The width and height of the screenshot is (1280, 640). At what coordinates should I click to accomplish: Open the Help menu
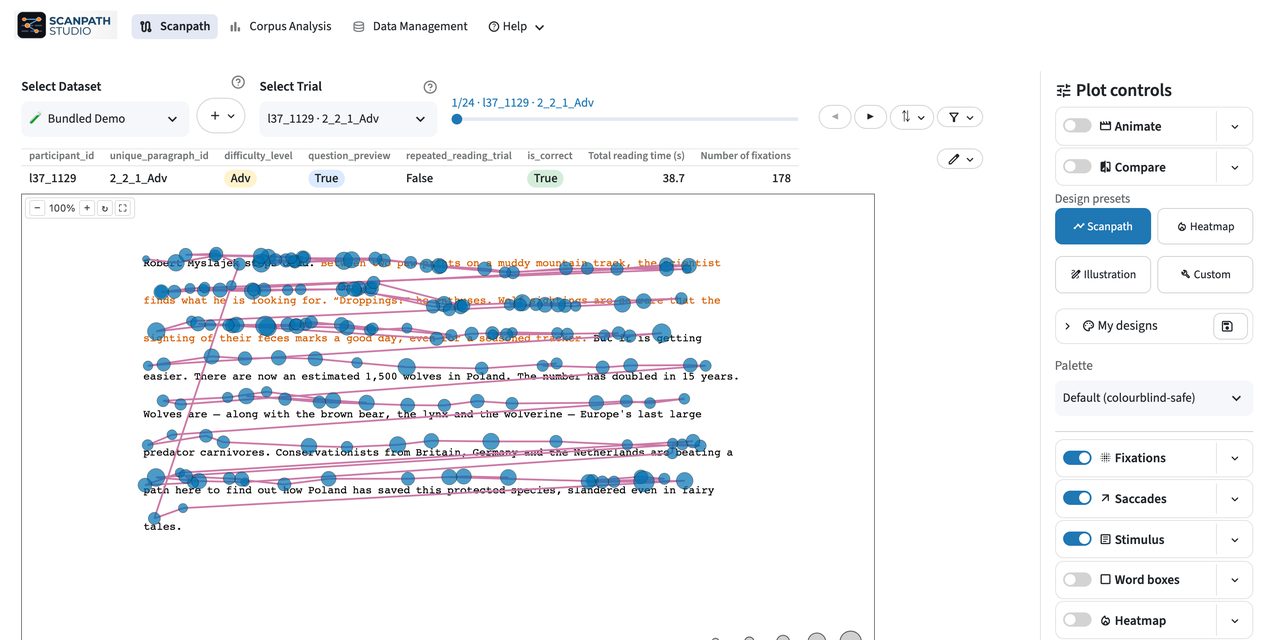(x=516, y=27)
